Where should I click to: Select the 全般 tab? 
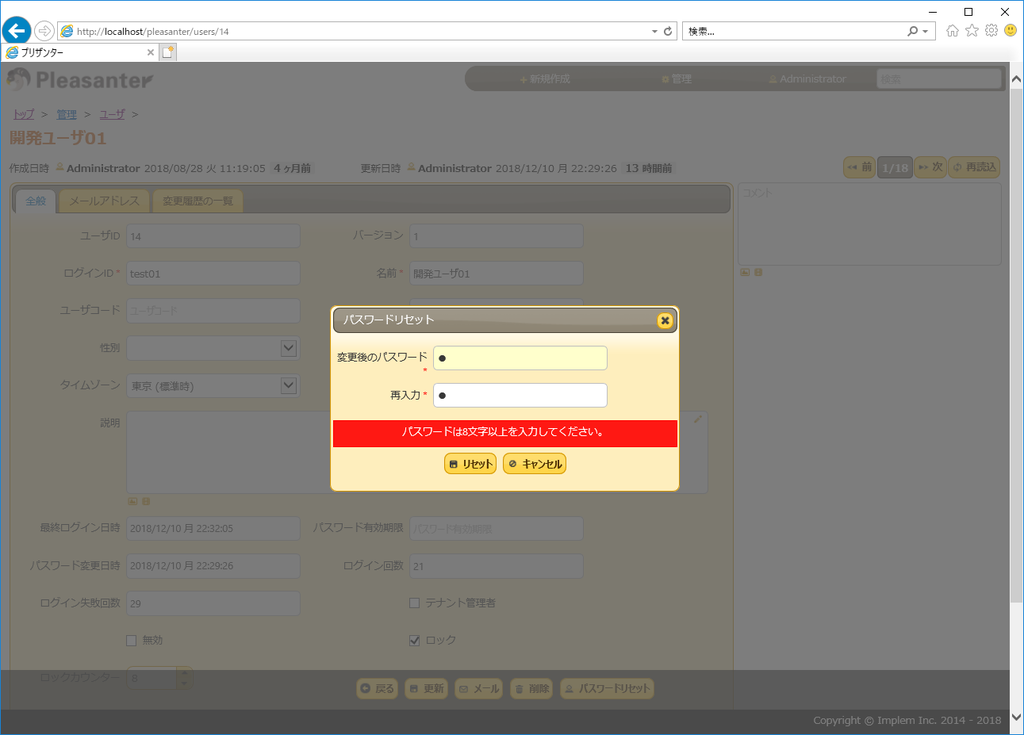pyautogui.click(x=36, y=201)
